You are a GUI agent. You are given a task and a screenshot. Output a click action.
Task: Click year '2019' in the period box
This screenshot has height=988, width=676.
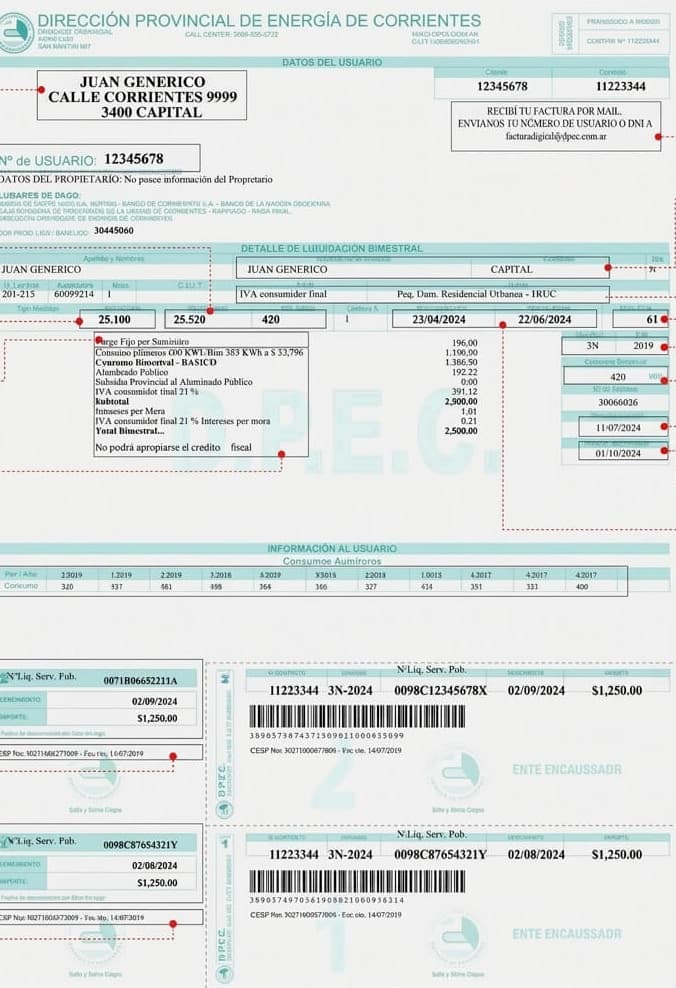tap(643, 346)
